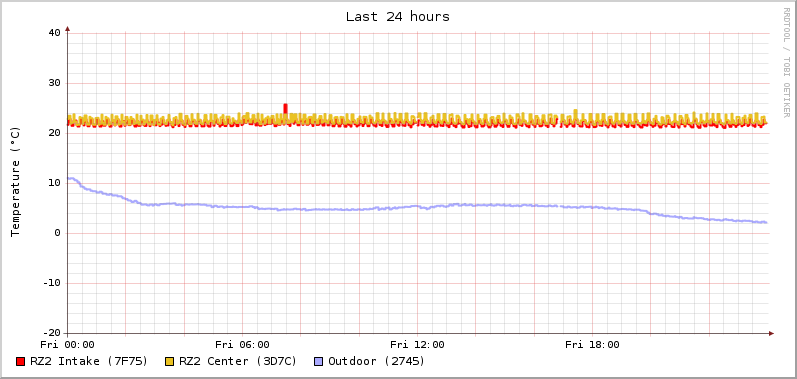797x379 pixels.
Task: Select the Outdoor (2745) legend label
Action: pos(377,361)
